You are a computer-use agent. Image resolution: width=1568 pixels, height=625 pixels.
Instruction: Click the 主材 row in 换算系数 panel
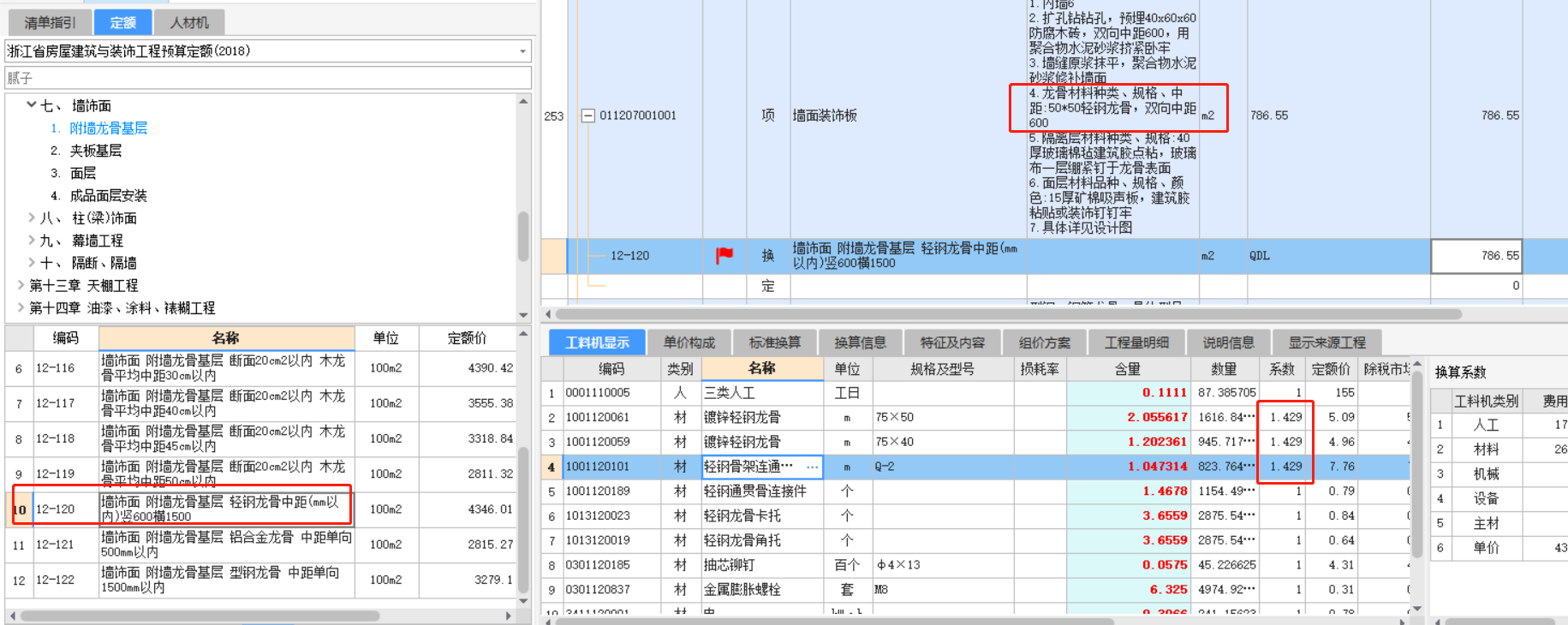click(x=1499, y=524)
